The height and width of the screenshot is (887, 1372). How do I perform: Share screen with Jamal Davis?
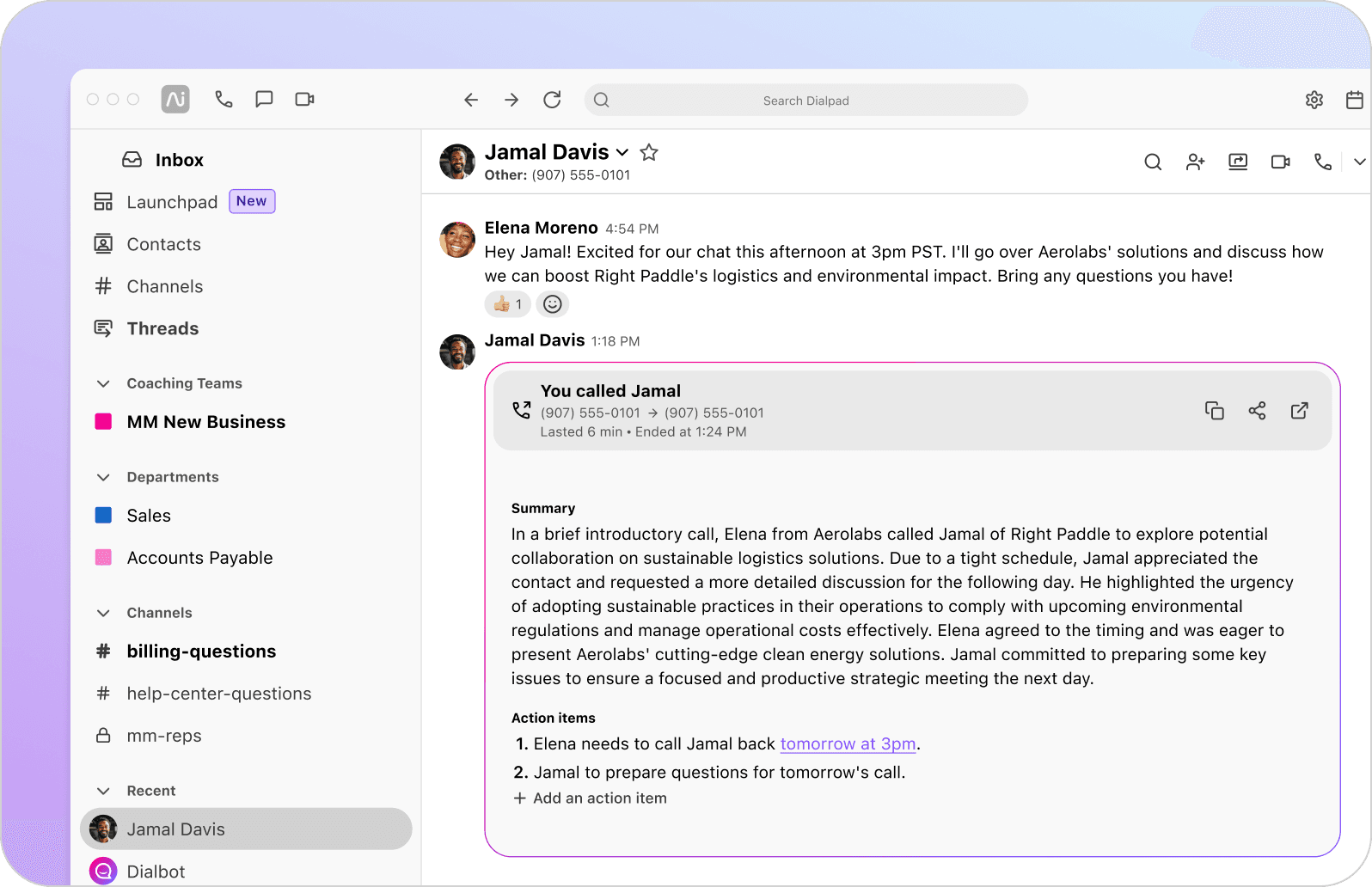pyautogui.click(x=1238, y=162)
